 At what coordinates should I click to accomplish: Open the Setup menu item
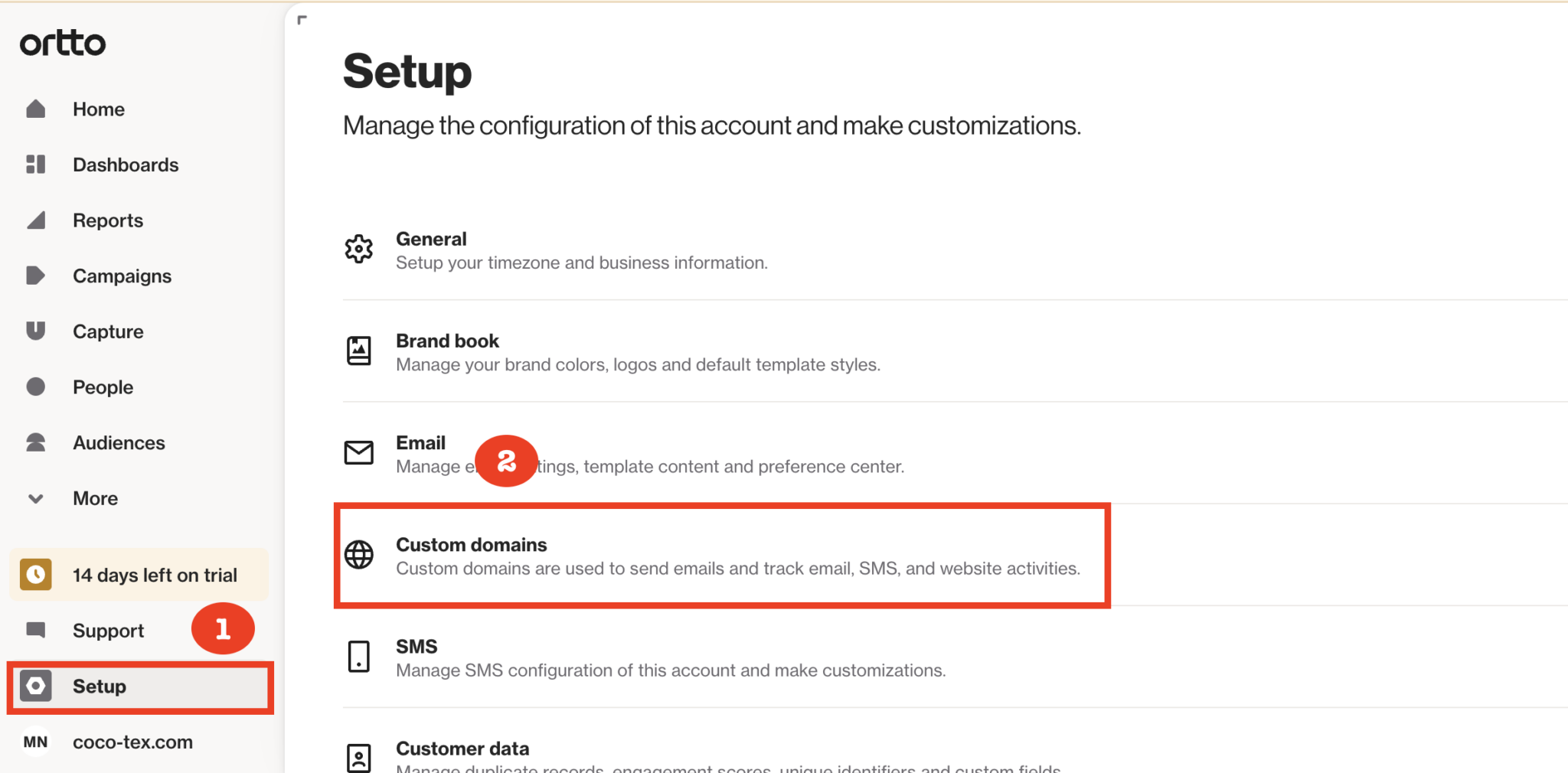pyautogui.click(x=99, y=686)
